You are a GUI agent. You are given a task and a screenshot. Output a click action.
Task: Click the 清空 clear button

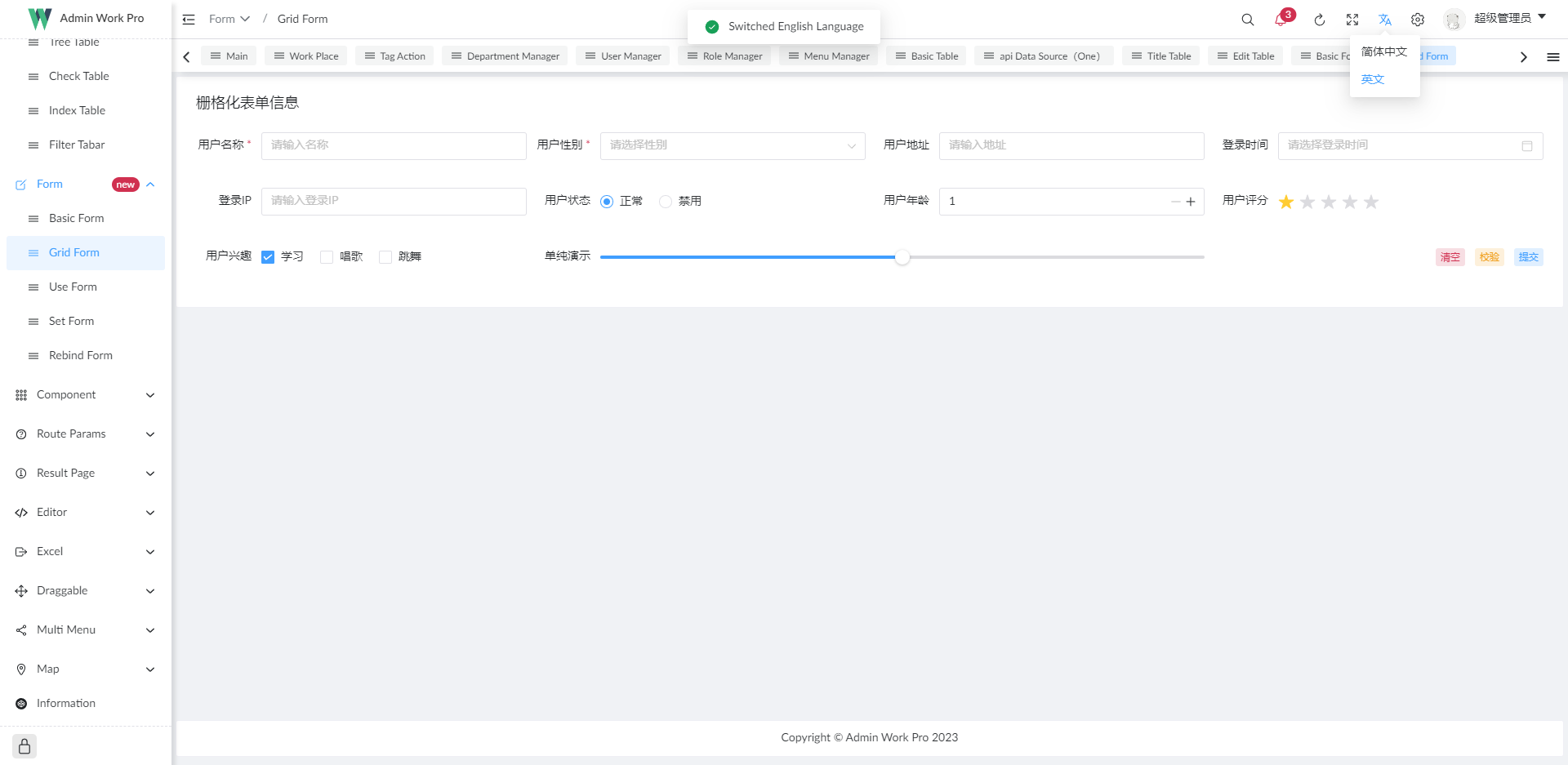pyautogui.click(x=1450, y=256)
